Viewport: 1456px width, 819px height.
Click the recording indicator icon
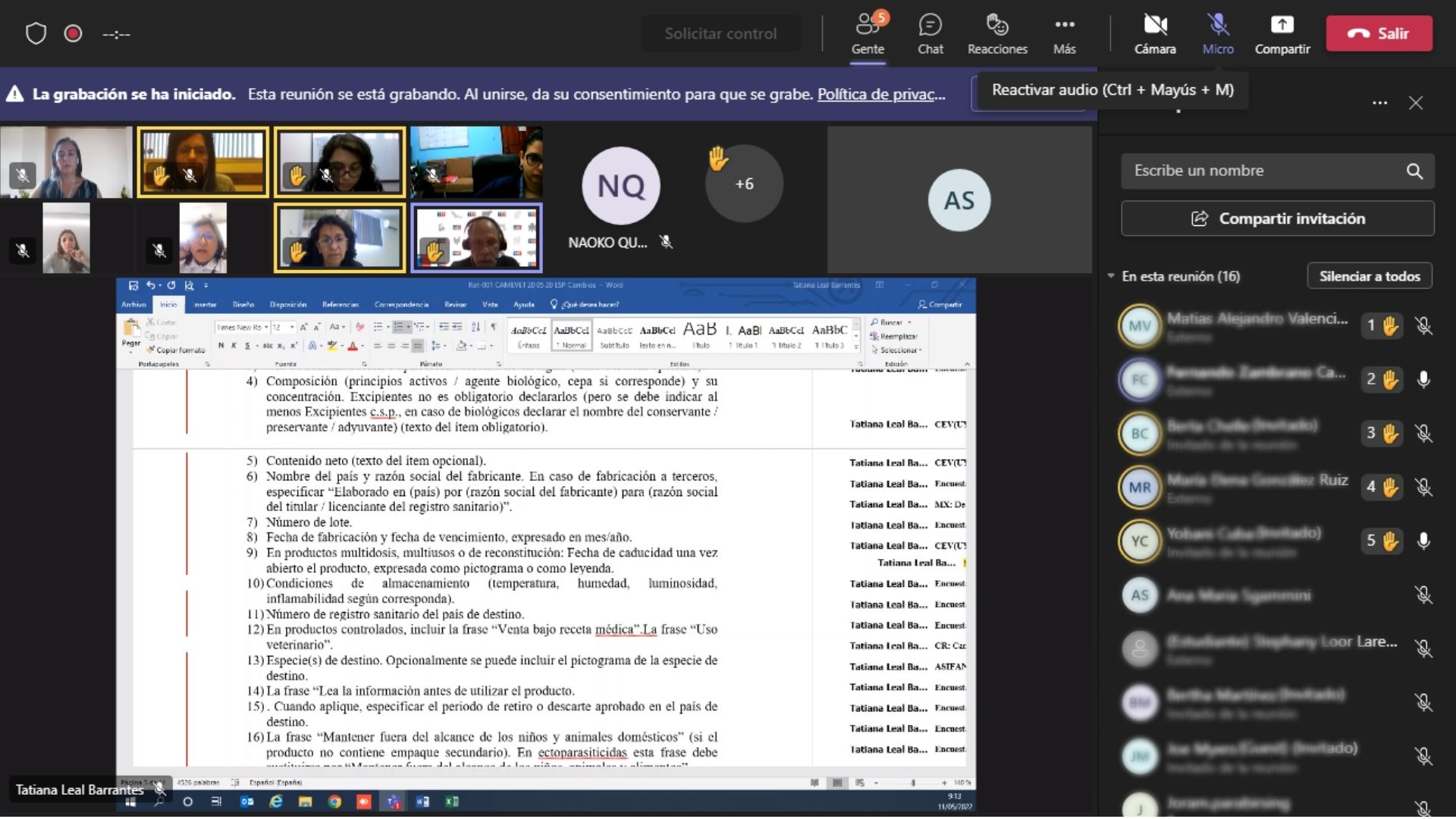[x=73, y=33]
